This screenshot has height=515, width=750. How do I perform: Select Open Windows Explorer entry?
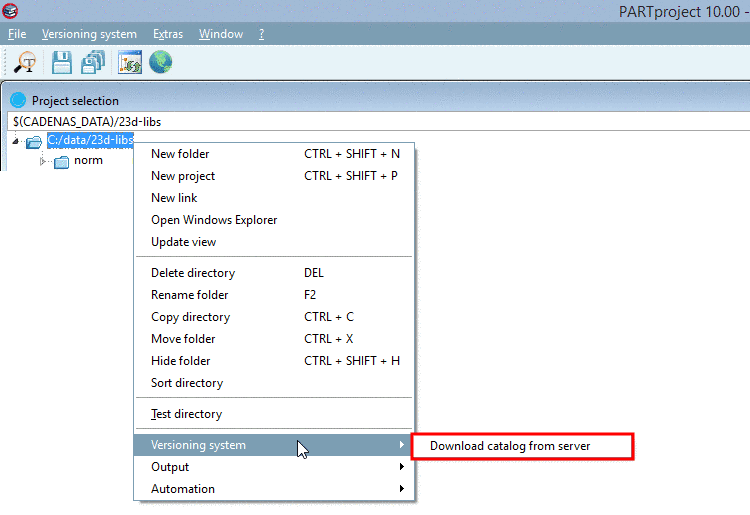tap(274, 220)
